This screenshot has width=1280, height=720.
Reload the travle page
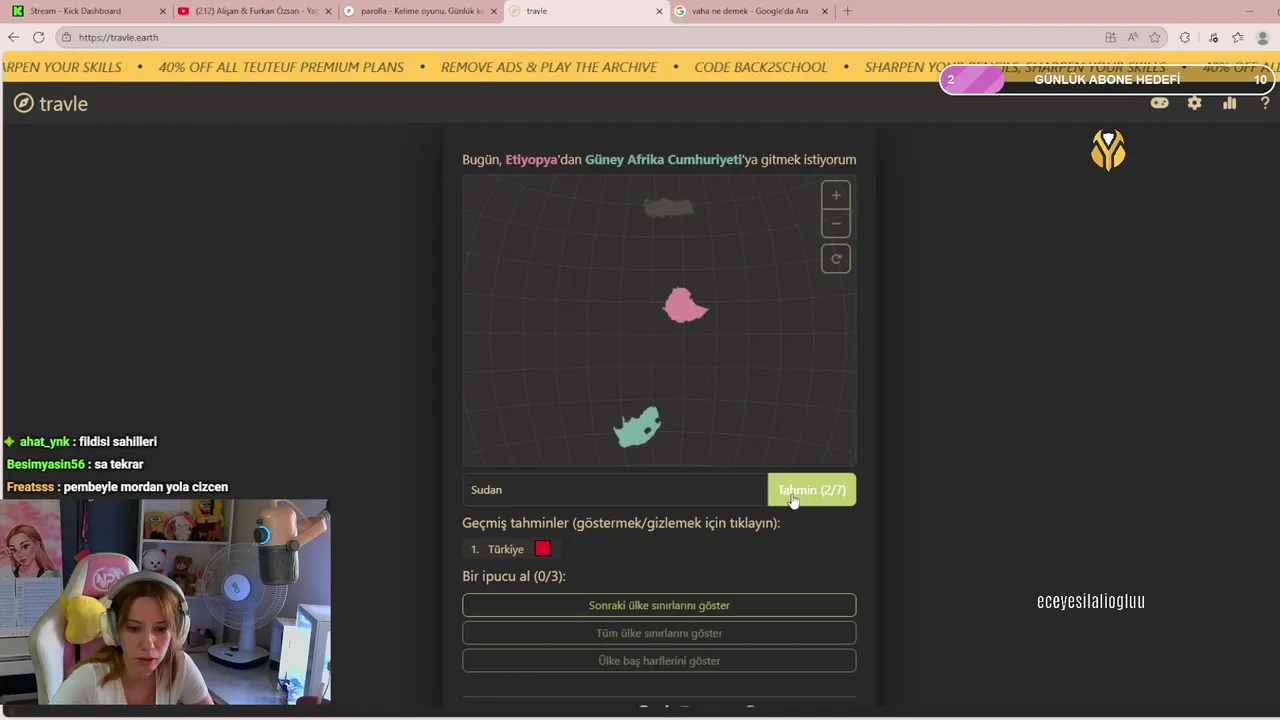(38, 37)
